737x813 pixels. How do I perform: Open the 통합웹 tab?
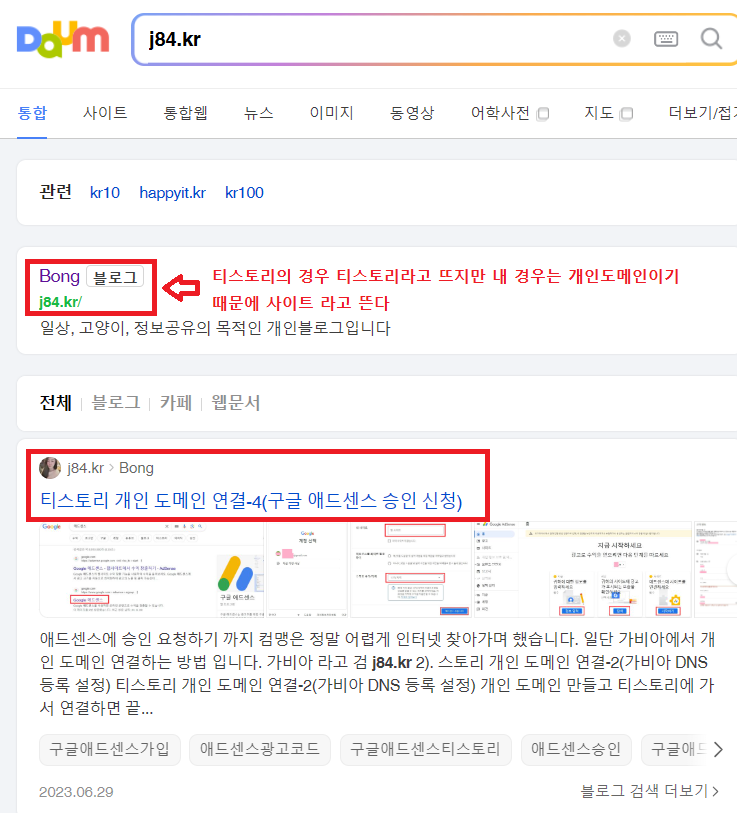coord(185,113)
